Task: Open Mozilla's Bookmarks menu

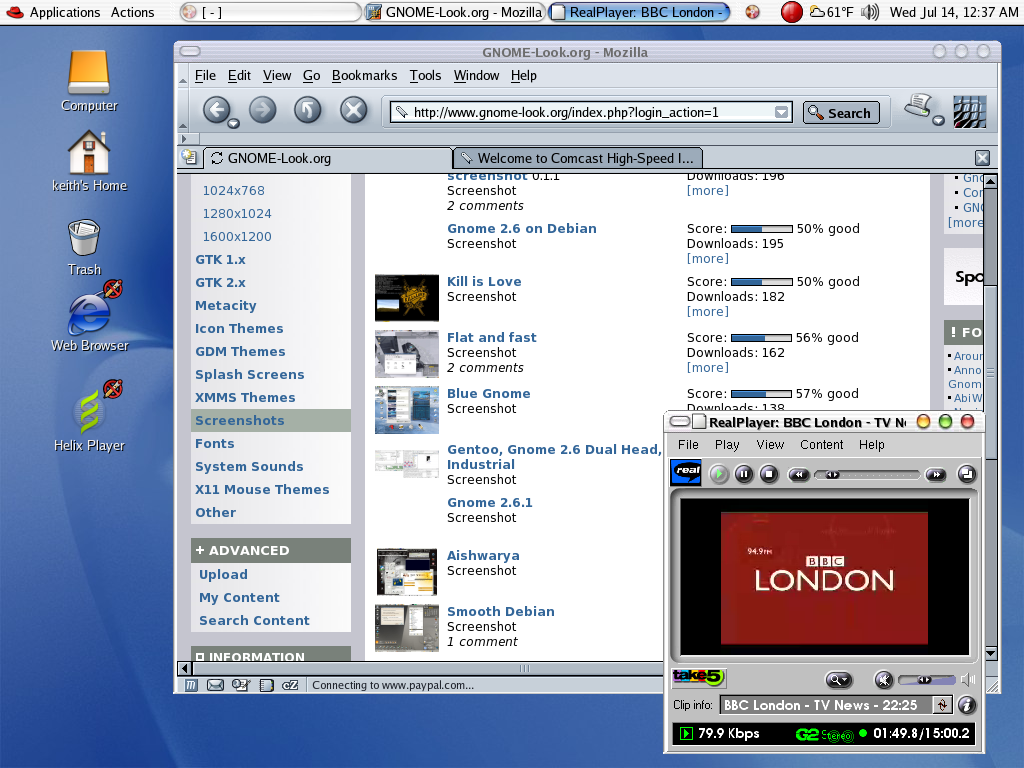Action: [364, 76]
